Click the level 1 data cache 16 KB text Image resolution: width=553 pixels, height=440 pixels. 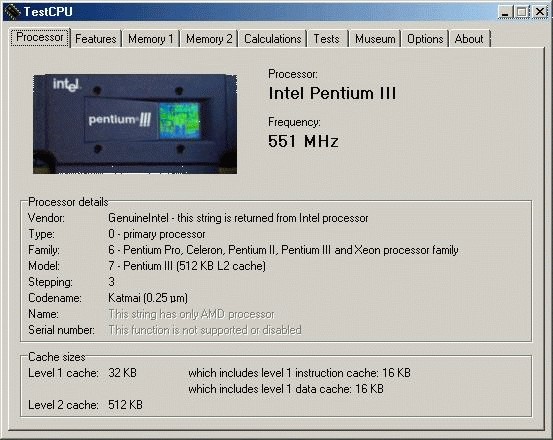pos(286,389)
